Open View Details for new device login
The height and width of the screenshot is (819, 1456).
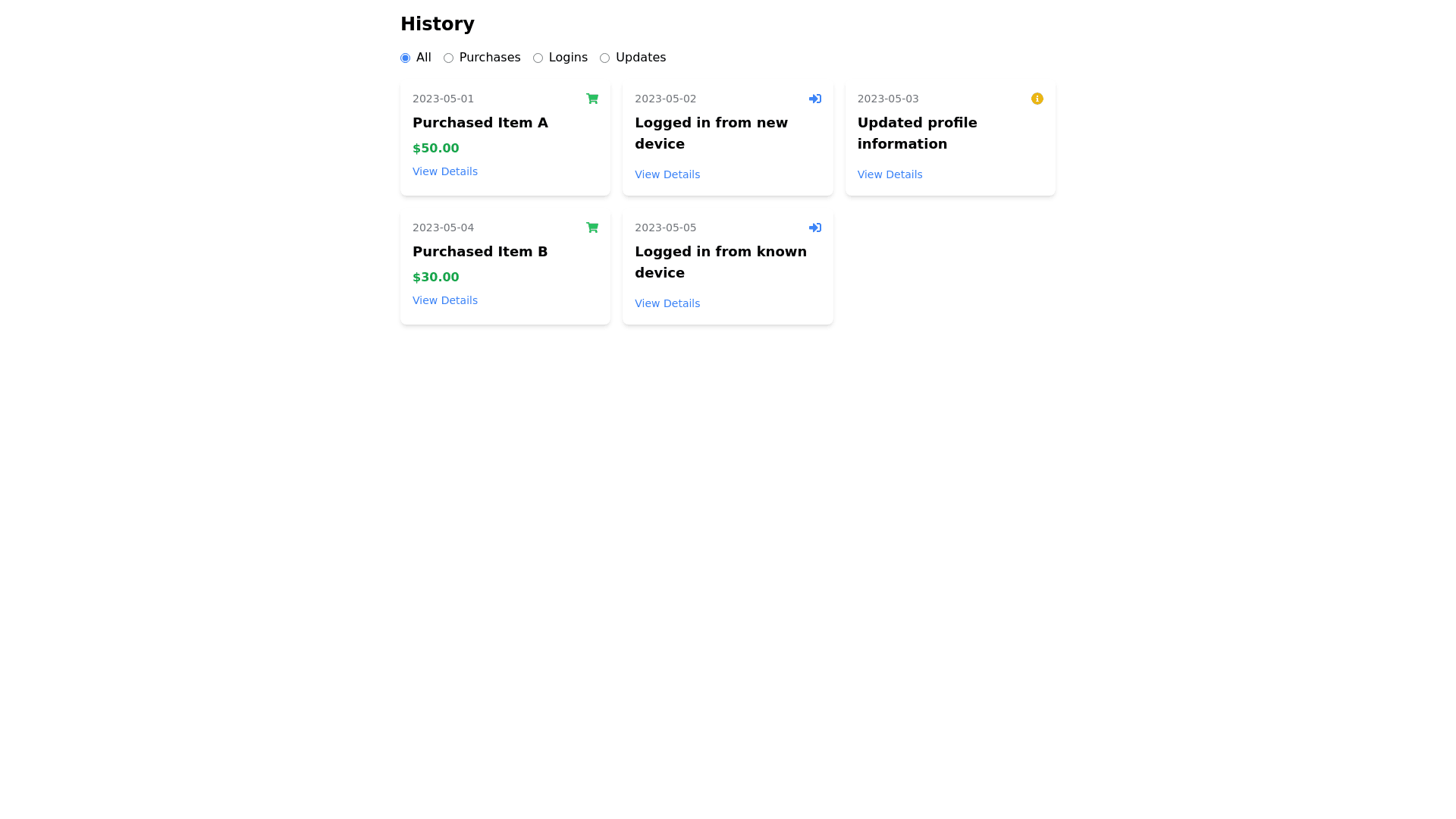[667, 174]
